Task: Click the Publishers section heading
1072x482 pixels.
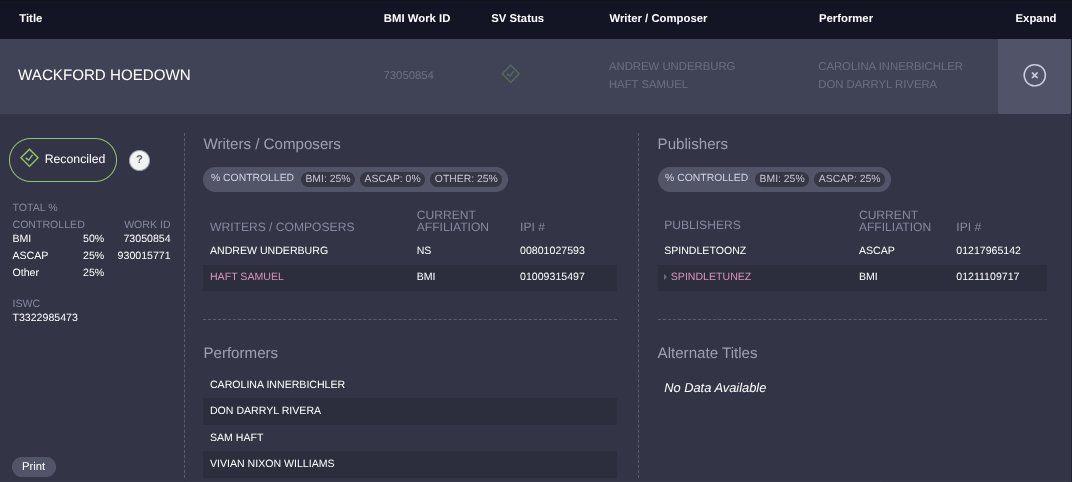Action: pos(693,144)
